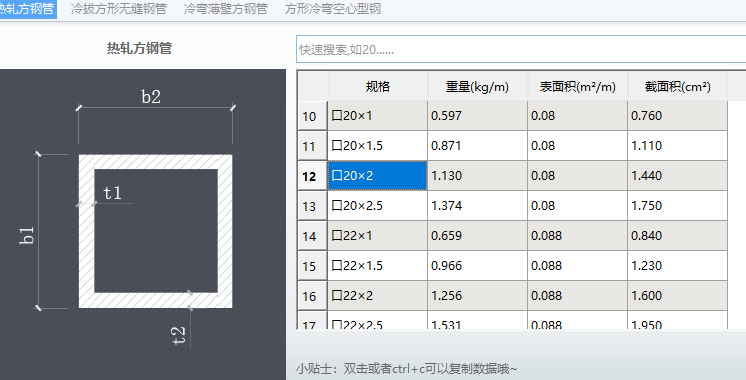
Task: Open the 方形冷弯空心型钢 tab
Action: pyautogui.click(x=333, y=9)
